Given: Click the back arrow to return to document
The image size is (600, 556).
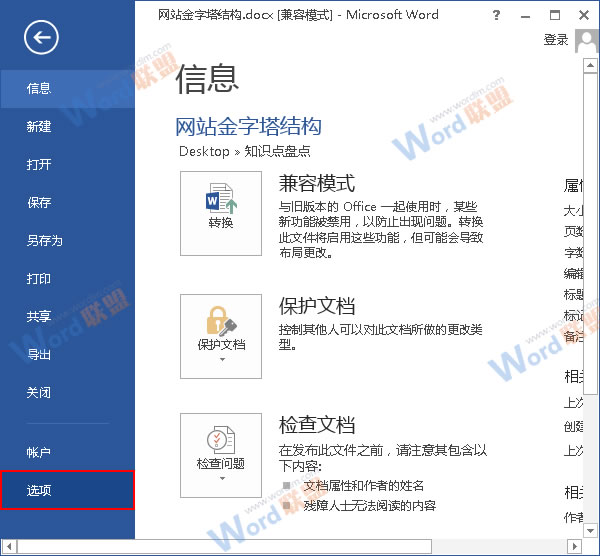Looking at the screenshot, I should click(41, 38).
